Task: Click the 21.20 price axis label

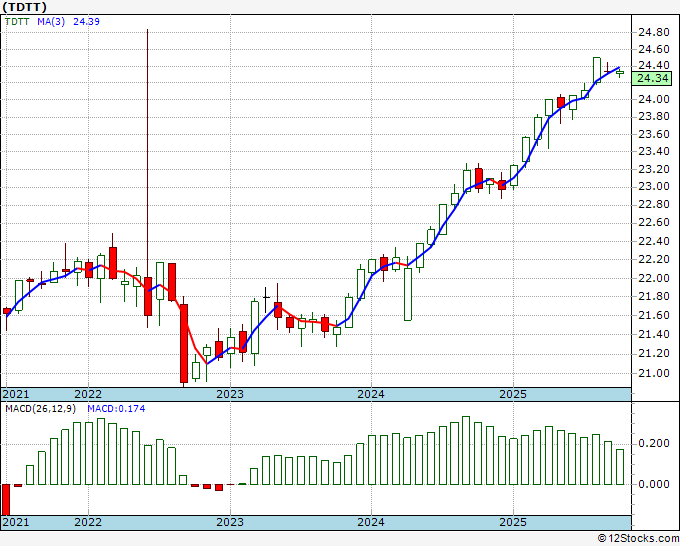Action: point(654,353)
